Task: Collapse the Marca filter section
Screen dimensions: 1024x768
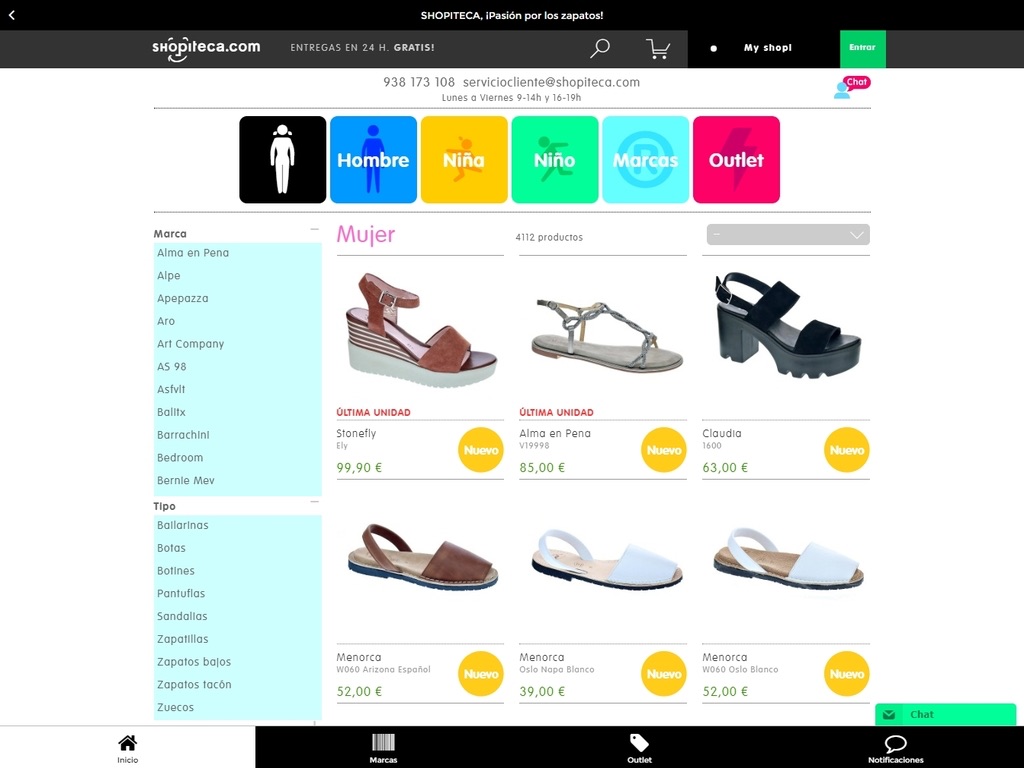Action: 314,229
